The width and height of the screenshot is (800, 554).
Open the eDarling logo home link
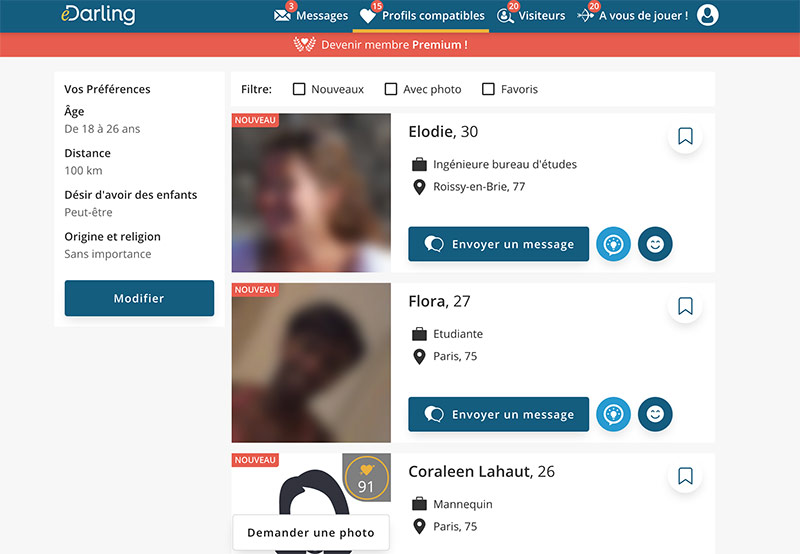click(98, 14)
